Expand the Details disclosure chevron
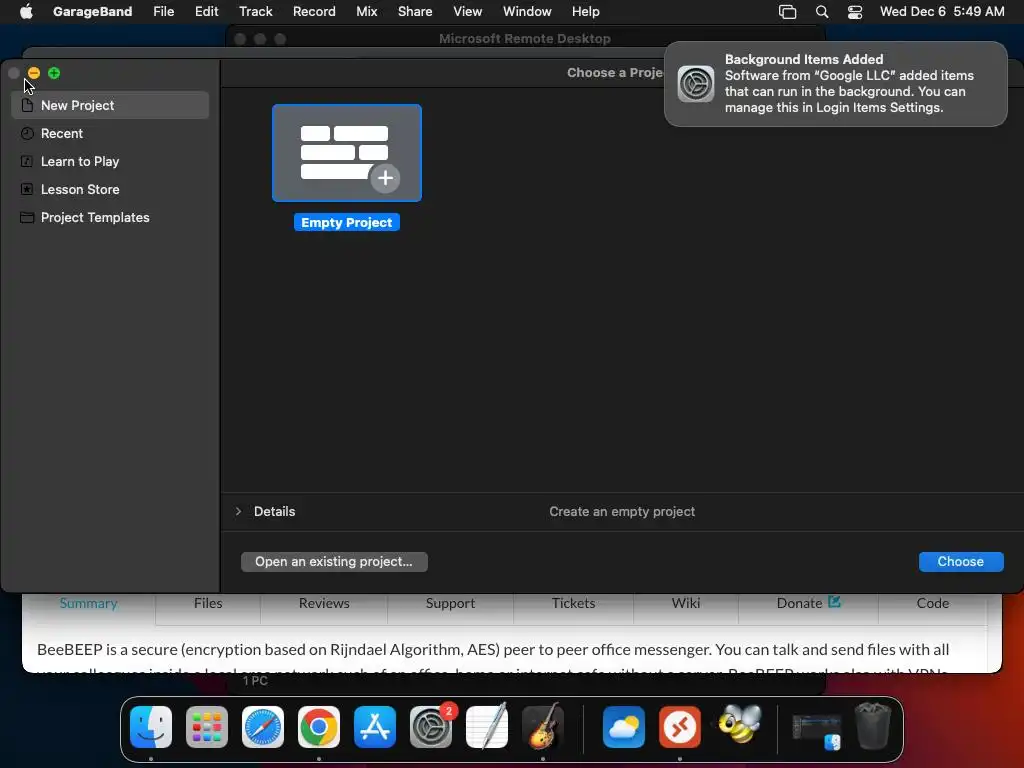Viewport: 1024px width, 768px height. pos(238,511)
